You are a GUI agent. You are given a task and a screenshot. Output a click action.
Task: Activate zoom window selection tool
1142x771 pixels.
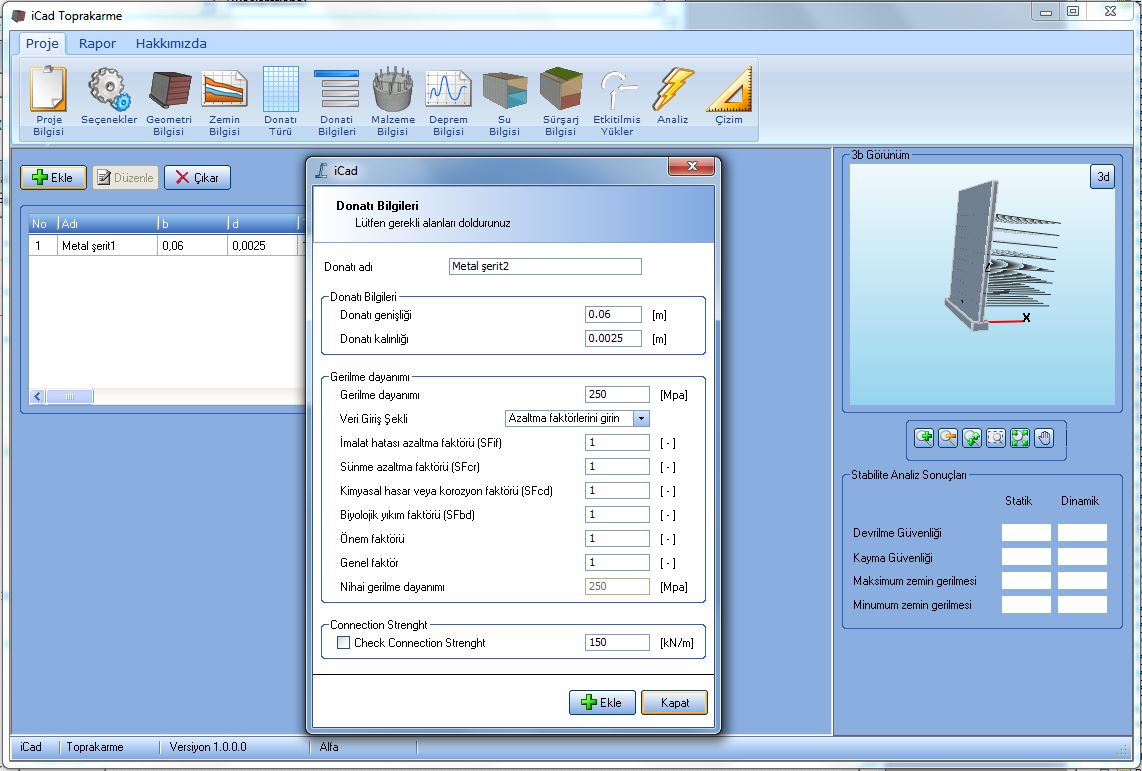(996, 438)
